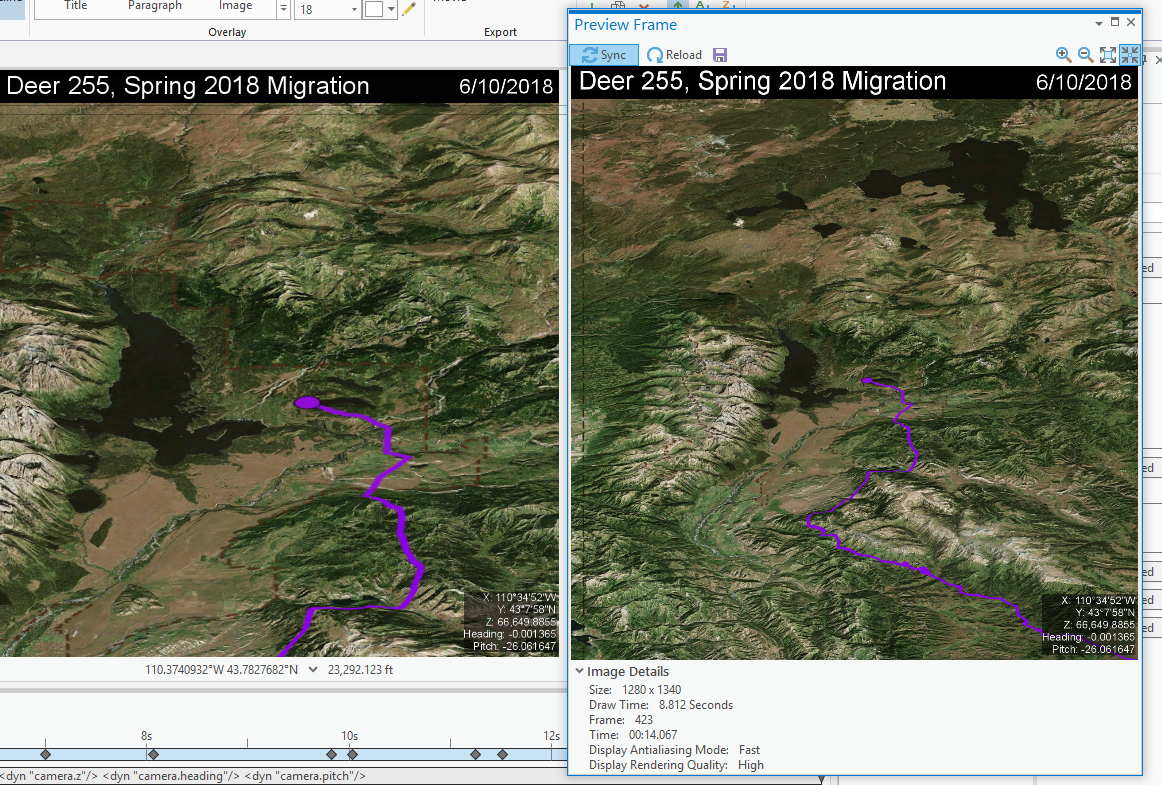Toggle the fit-to-window preview icon
The width and height of the screenshot is (1162, 785).
[x=1129, y=54]
